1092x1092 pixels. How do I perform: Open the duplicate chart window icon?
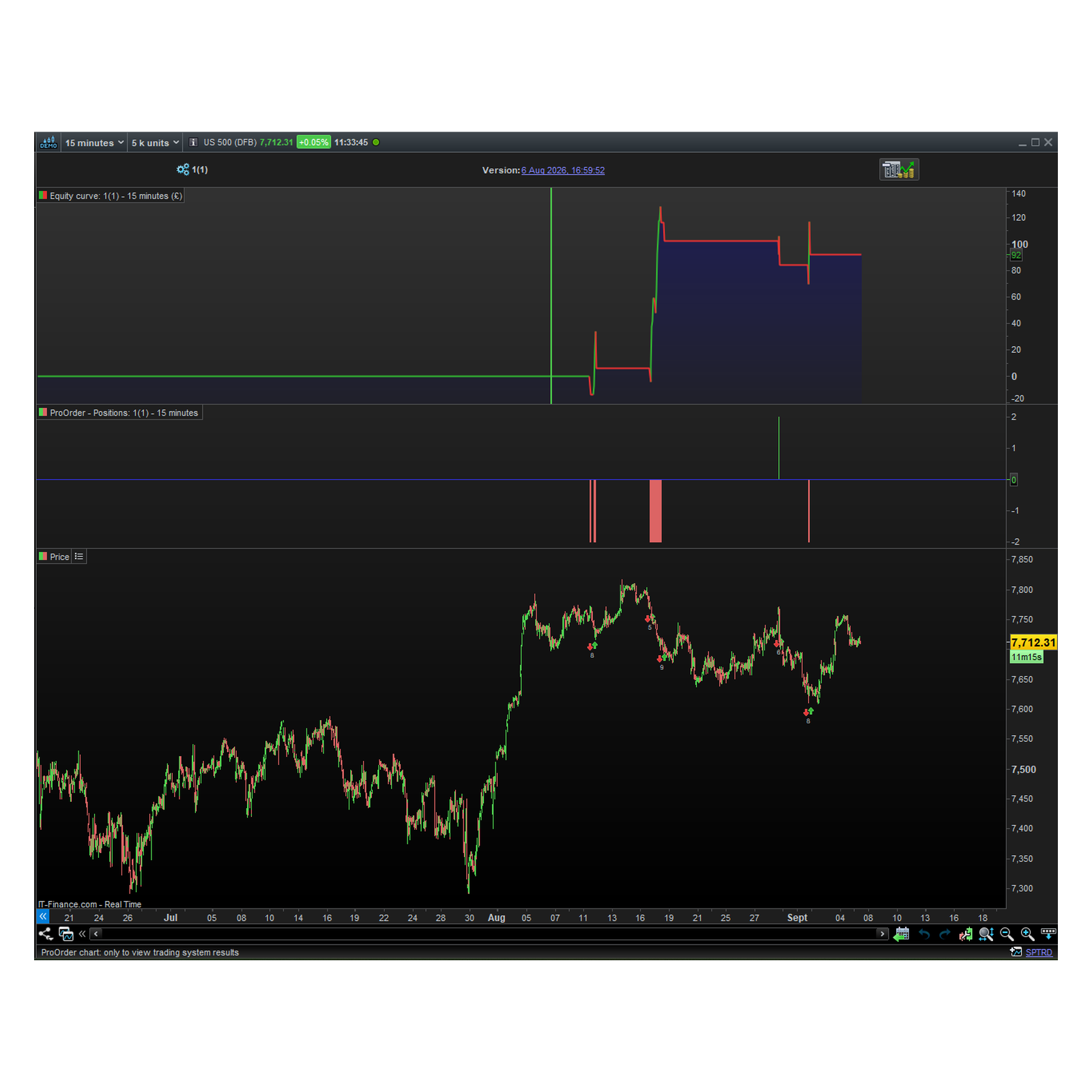tap(66, 934)
